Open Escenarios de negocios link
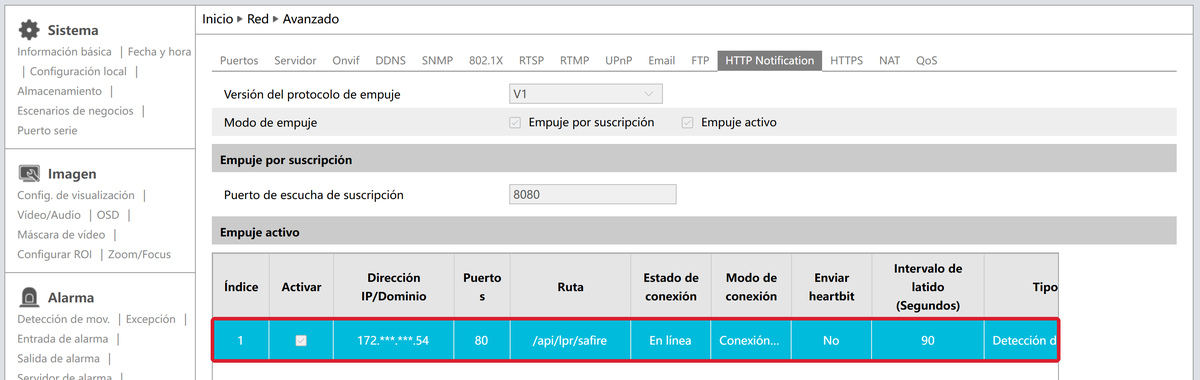 click(x=75, y=111)
